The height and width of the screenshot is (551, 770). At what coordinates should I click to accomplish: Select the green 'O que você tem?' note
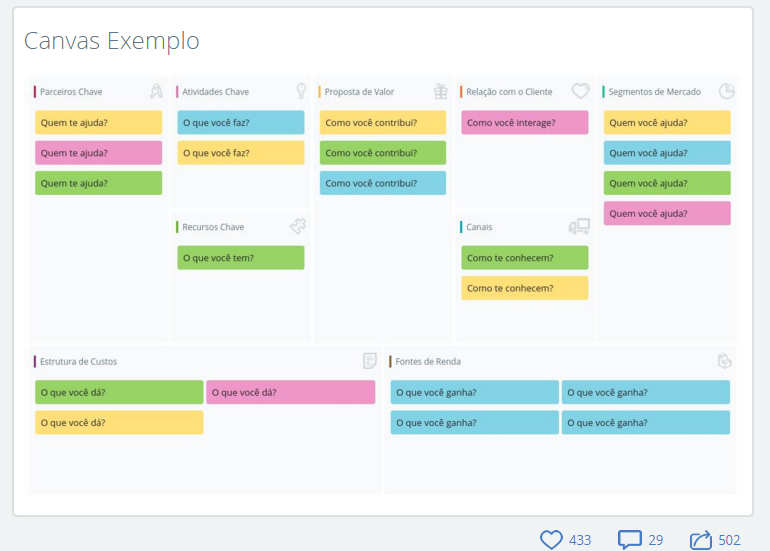coord(240,258)
